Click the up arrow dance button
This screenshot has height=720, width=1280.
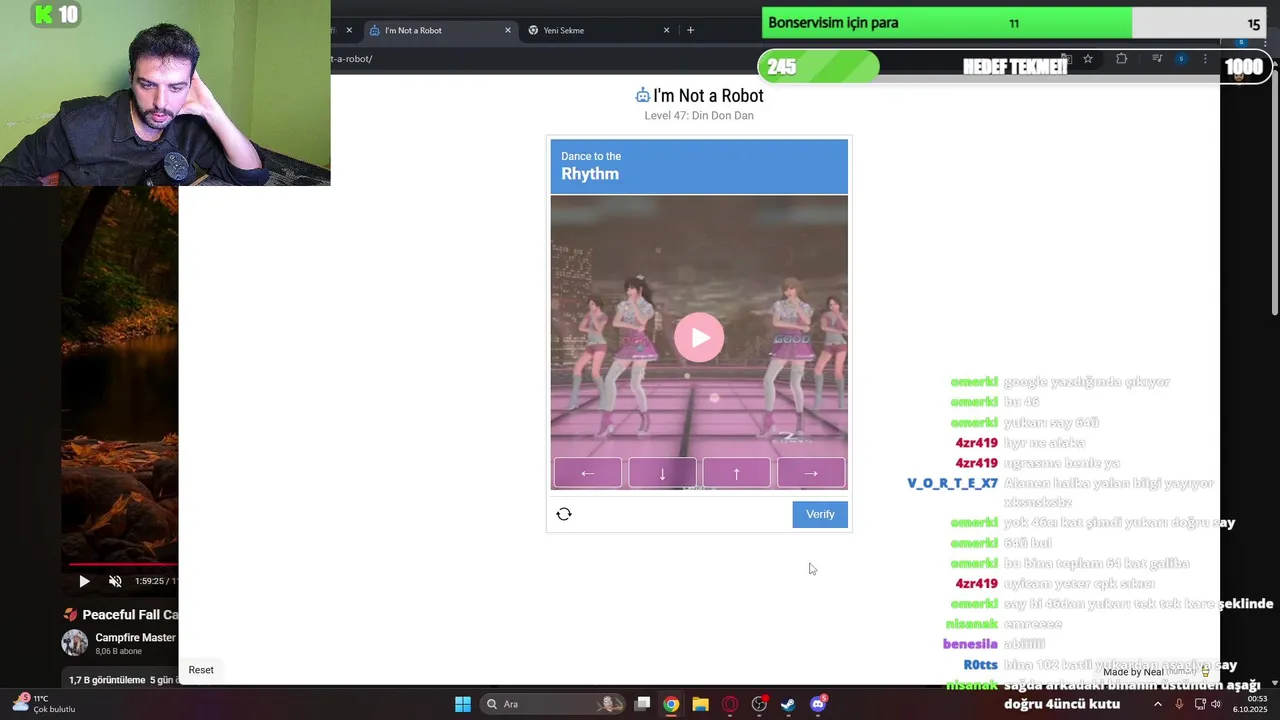click(x=736, y=473)
